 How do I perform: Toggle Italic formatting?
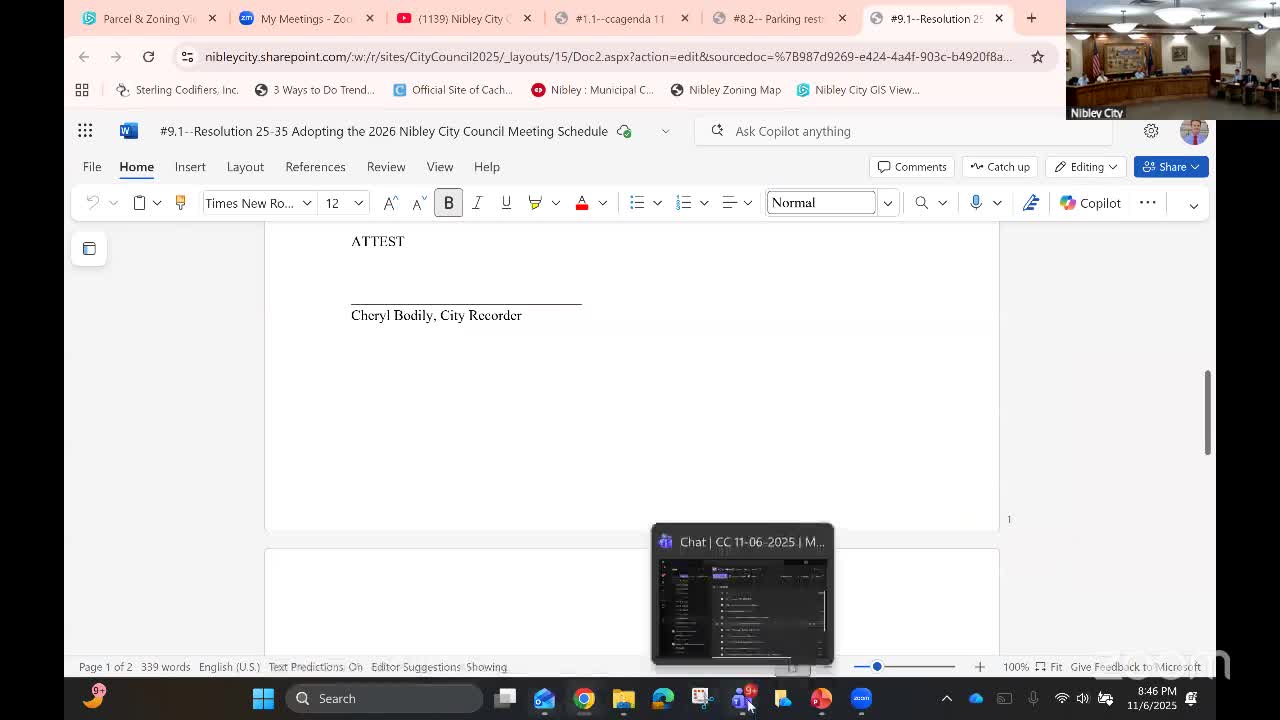(477, 203)
